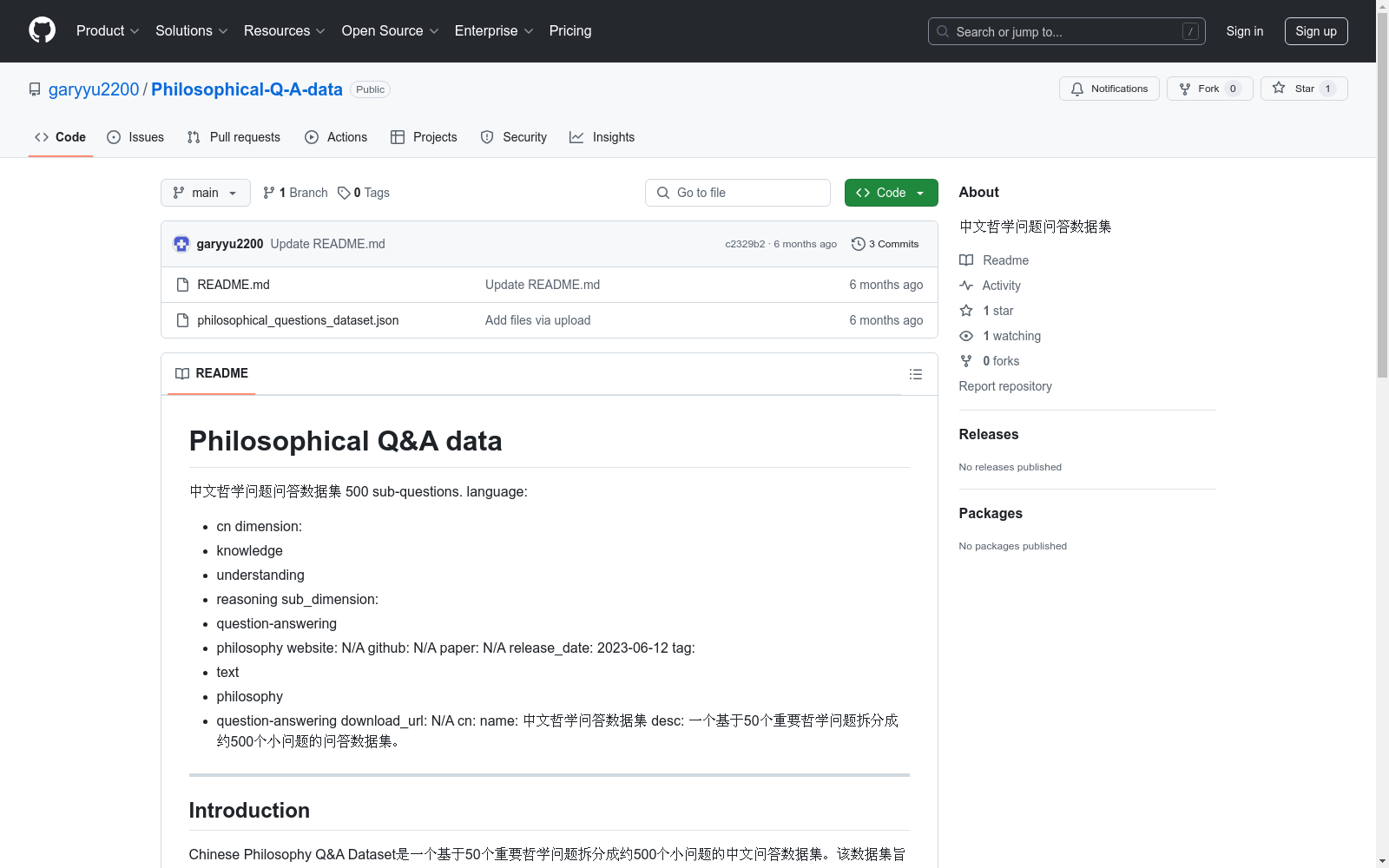Click the Update README.md message in README.md row
Image resolution: width=1389 pixels, height=868 pixels.
point(543,285)
